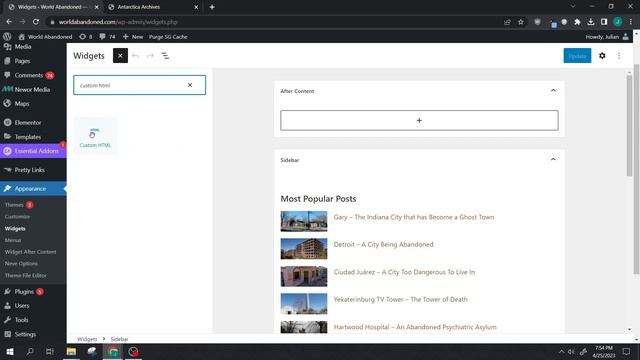
Task: Open the three-dot options menu
Action: [619, 56]
